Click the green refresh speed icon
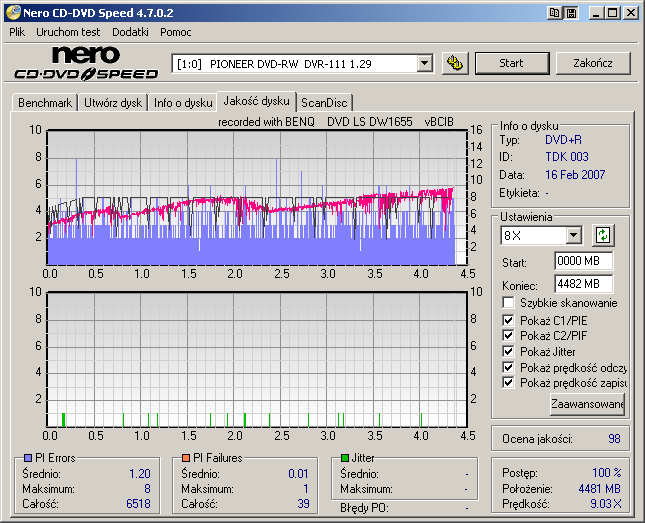 pyautogui.click(x=603, y=236)
